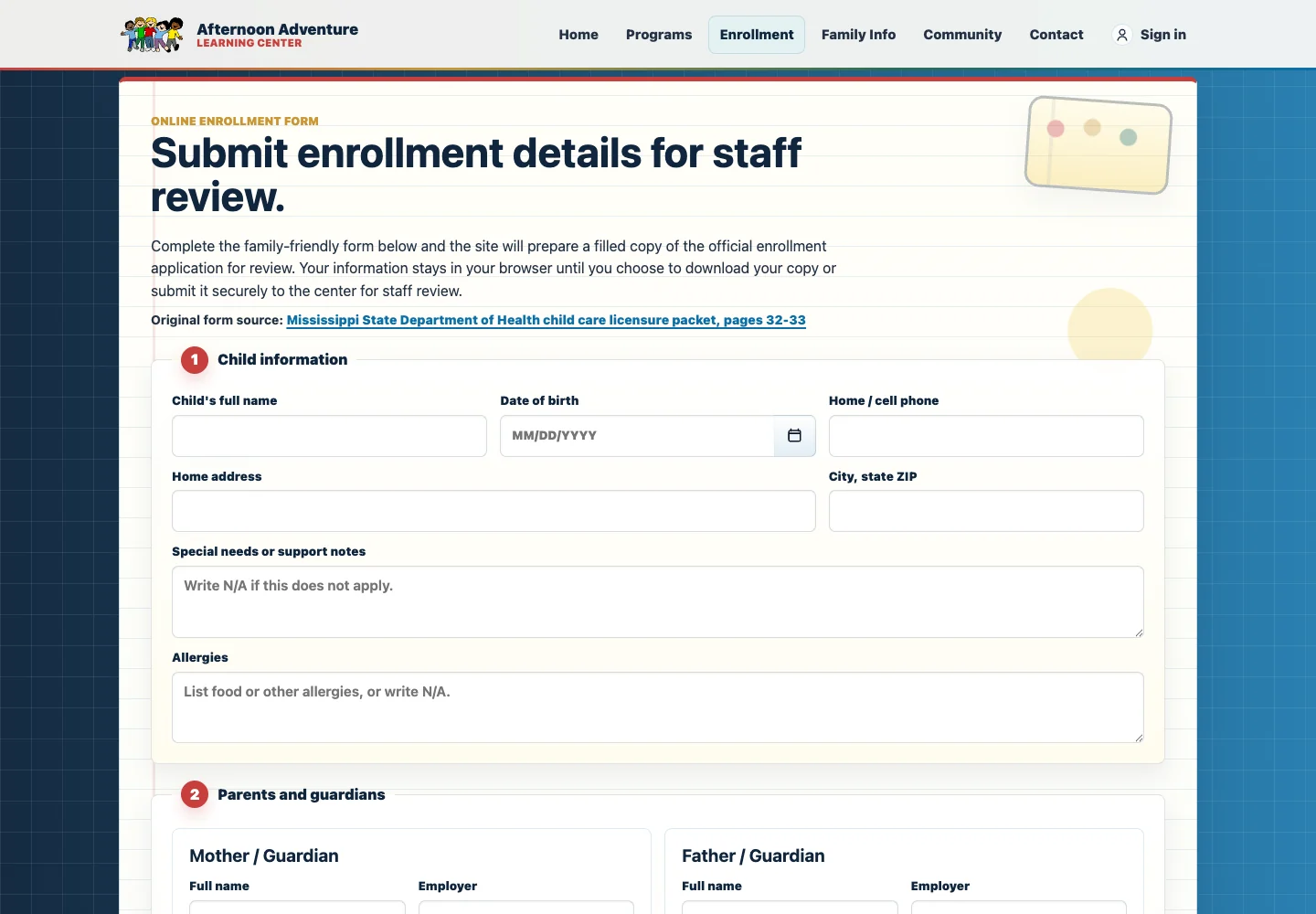This screenshot has width=1316, height=914.
Task: Focus the Child's full name field
Action: tap(329, 436)
